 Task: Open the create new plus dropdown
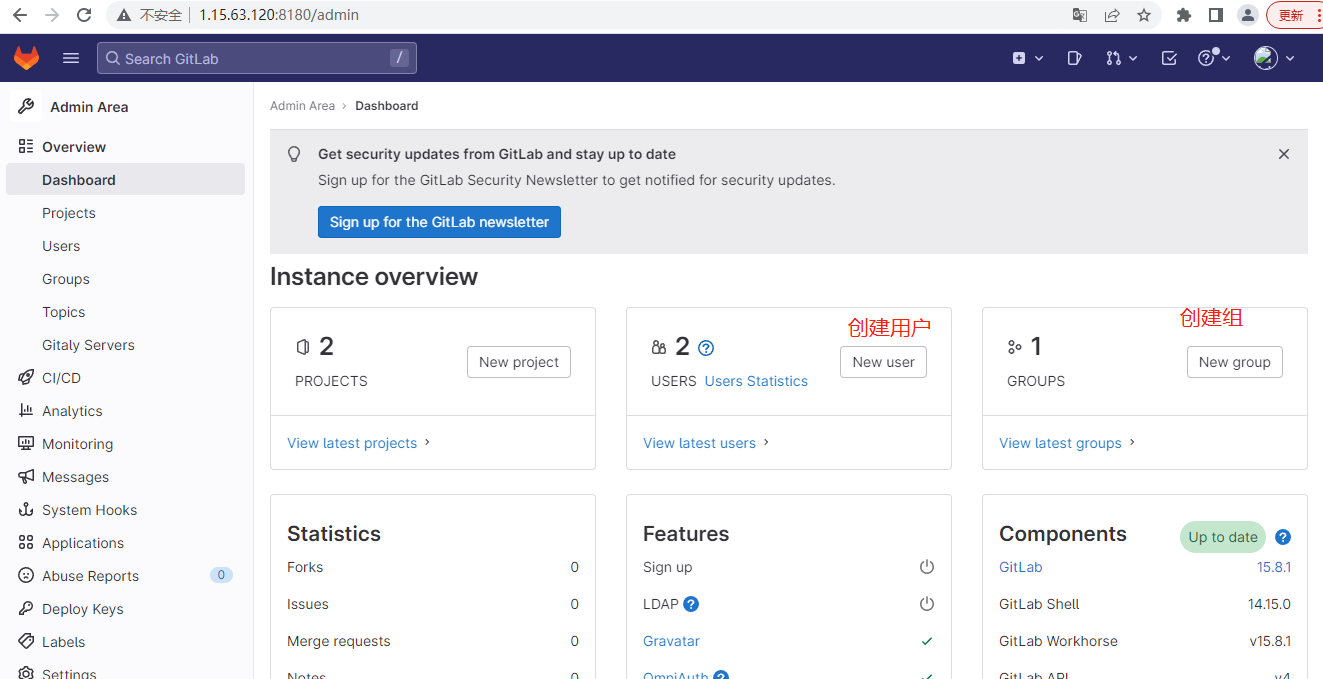coord(1028,58)
